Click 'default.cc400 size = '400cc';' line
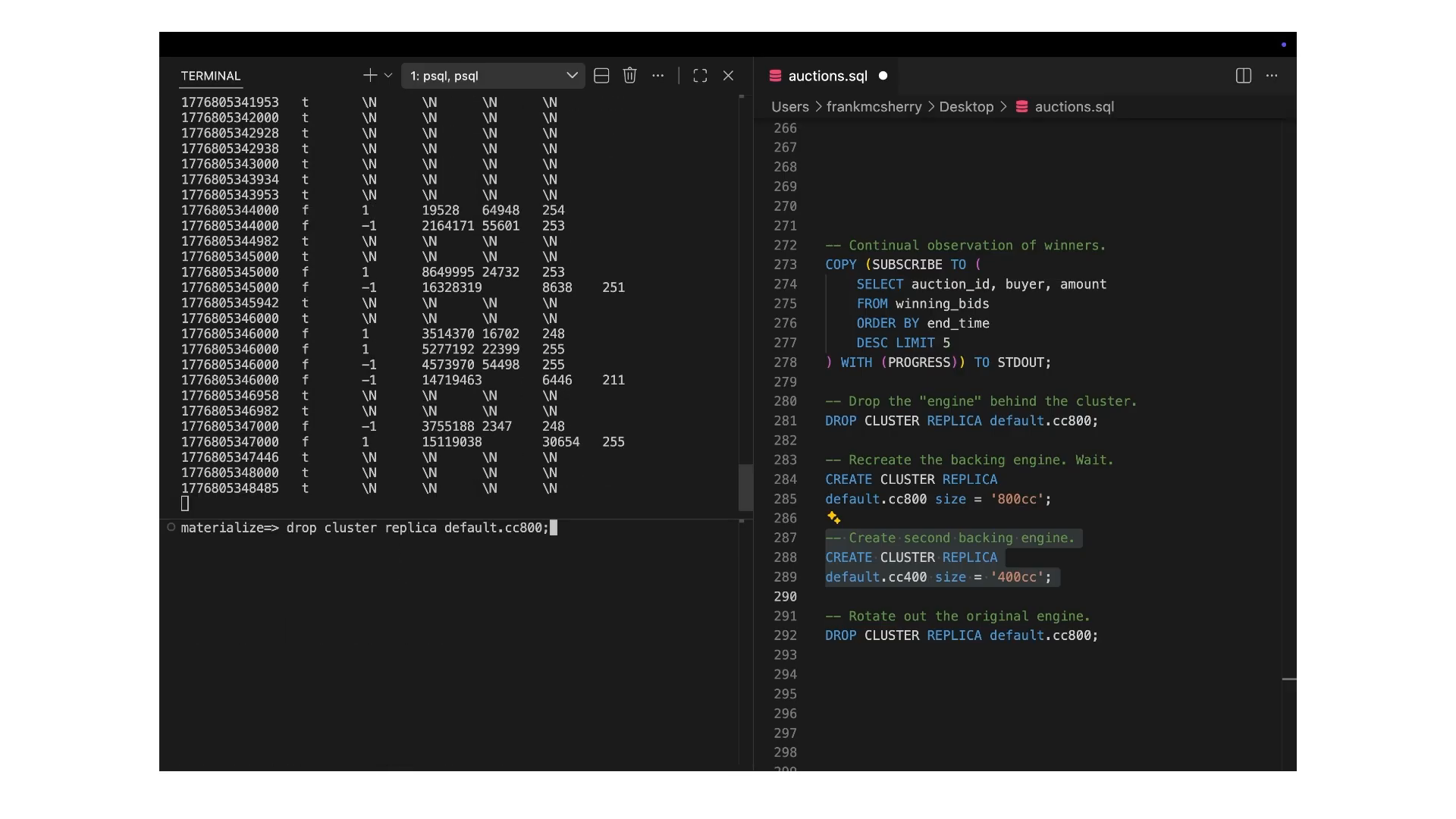This screenshot has height=819, width=1456. tap(938, 577)
